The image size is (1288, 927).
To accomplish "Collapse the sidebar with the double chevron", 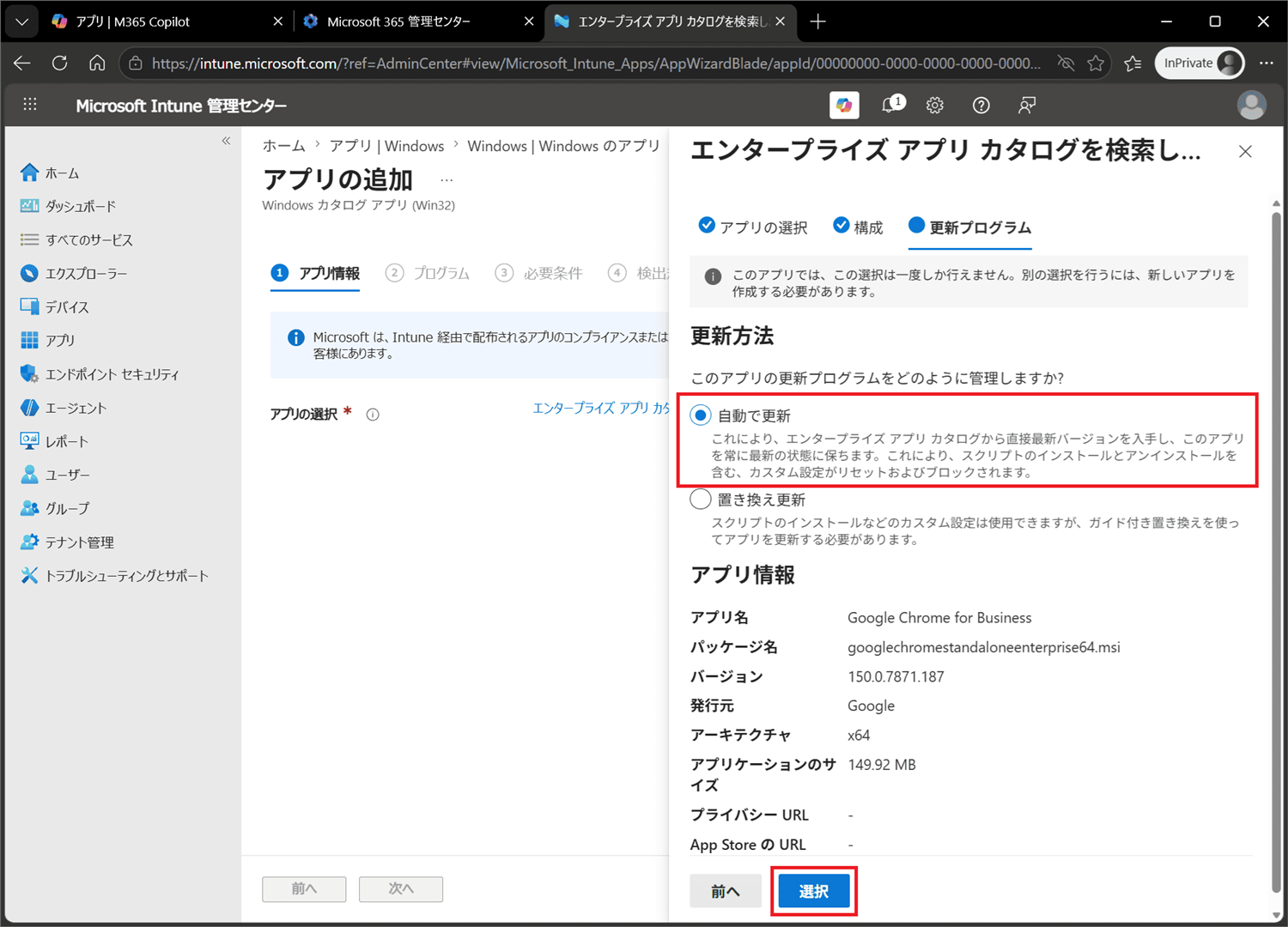I will coord(226,141).
